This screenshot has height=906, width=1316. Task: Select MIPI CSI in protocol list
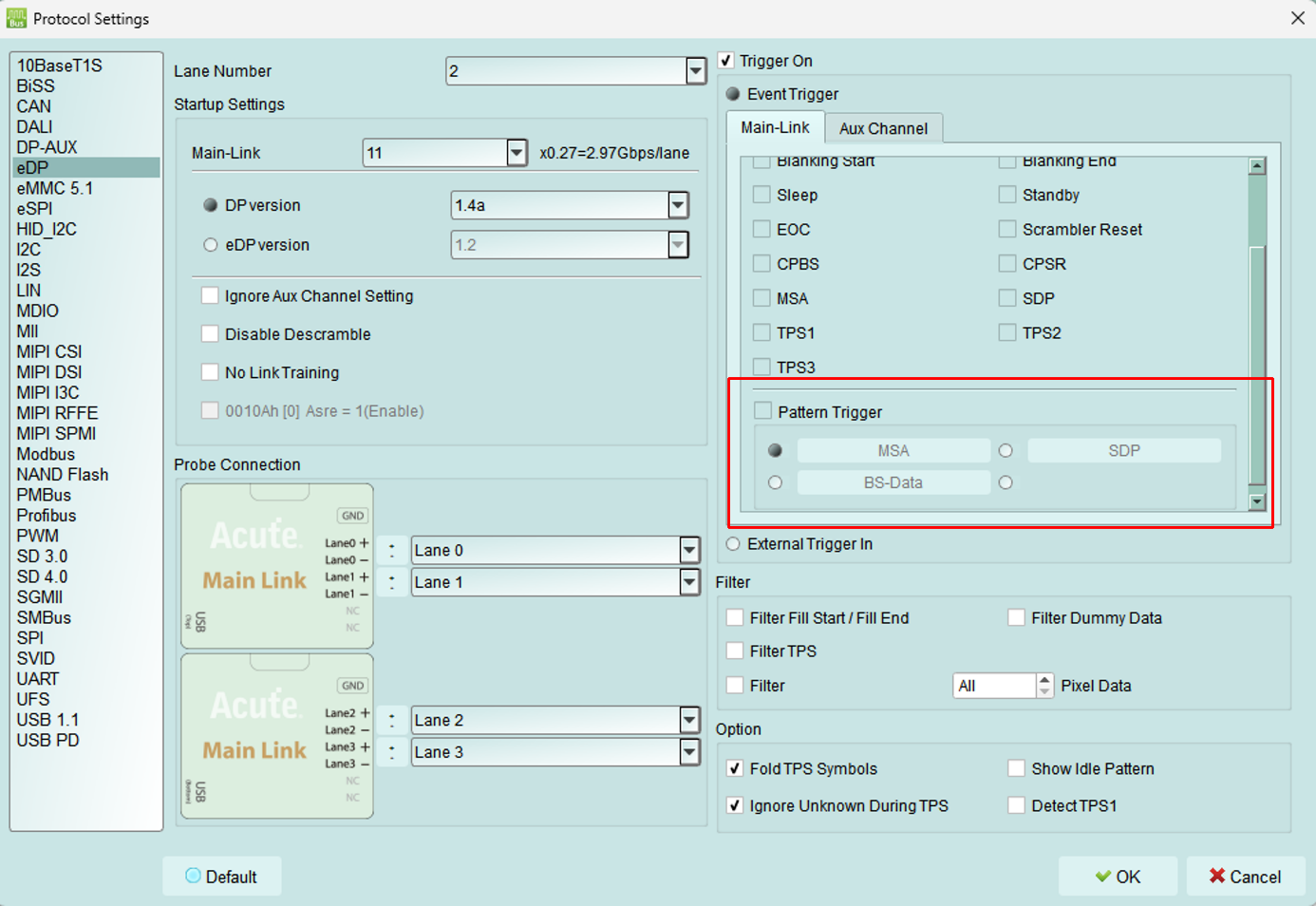pyautogui.click(x=85, y=351)
